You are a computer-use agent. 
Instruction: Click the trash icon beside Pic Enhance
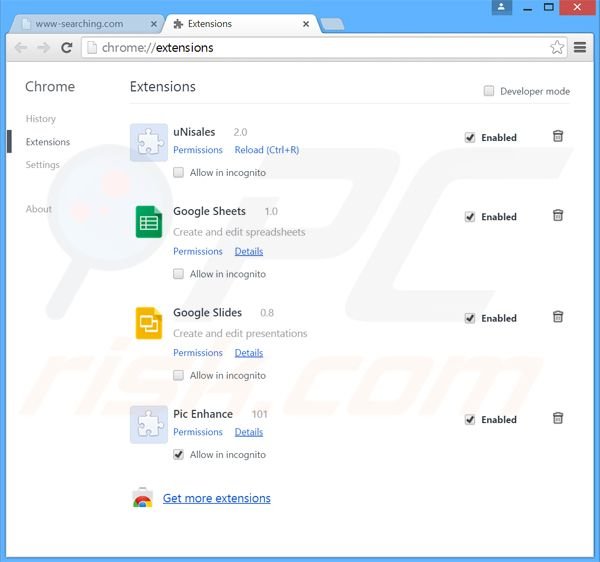[558, 419]
